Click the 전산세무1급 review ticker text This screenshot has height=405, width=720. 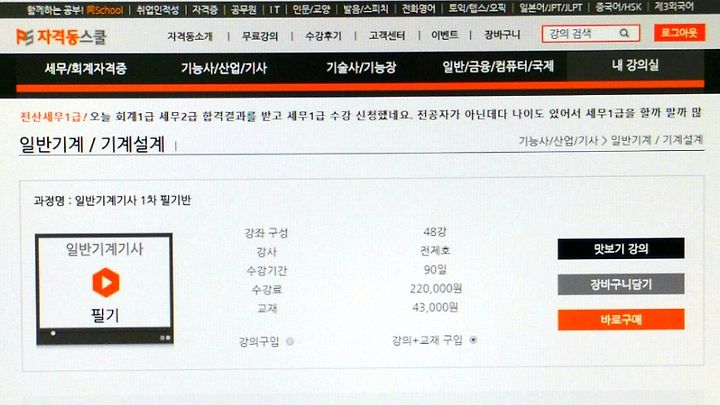tap(360, 115)
